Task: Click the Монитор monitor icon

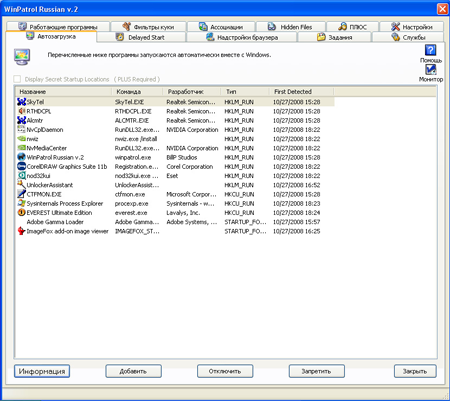Action: click(x=430, y=70)
